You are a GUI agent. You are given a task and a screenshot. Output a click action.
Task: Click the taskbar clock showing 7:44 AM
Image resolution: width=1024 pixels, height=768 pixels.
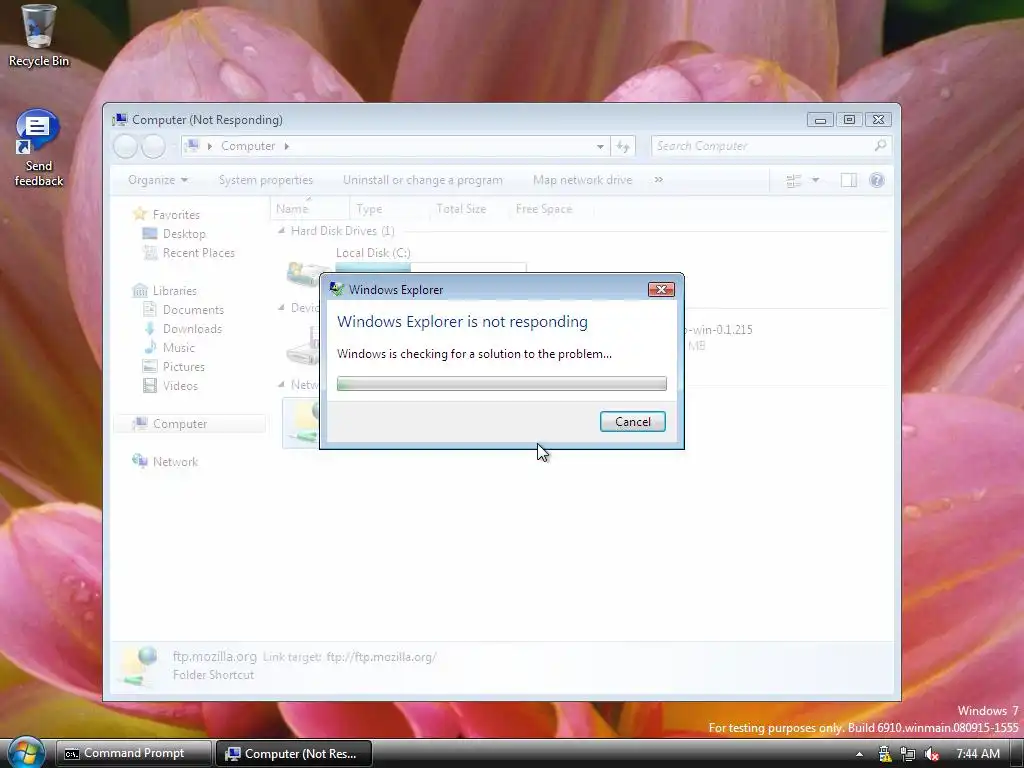click(x=978, y=754)
